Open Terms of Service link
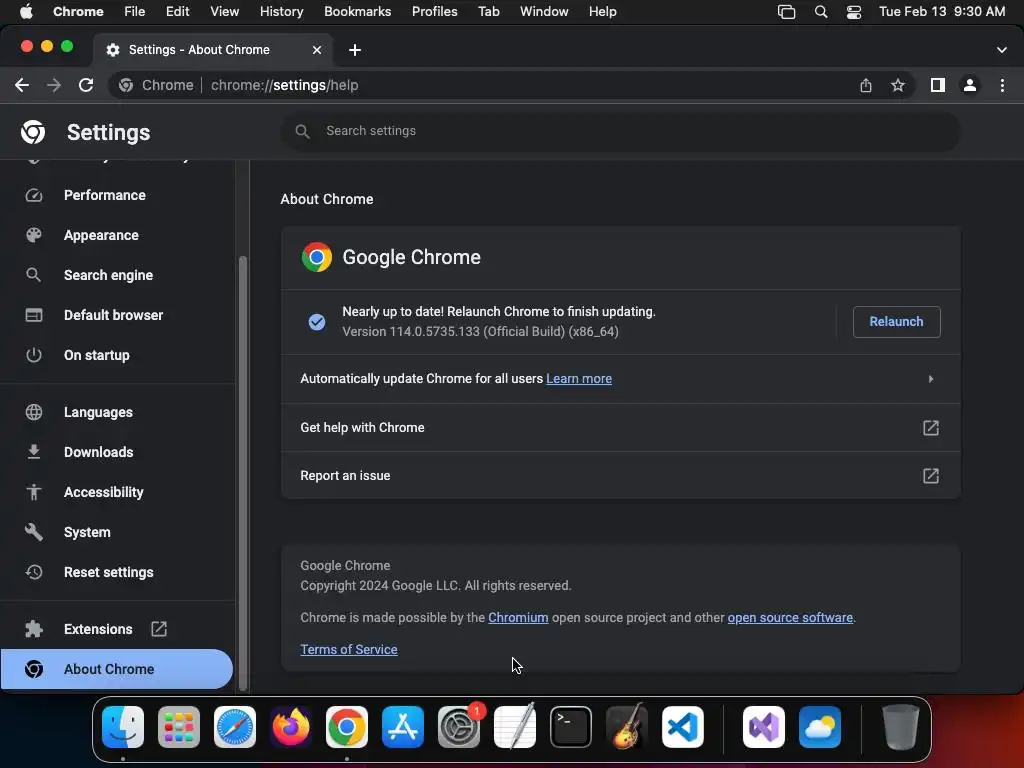The image size is (1024, 768). point(349,650)
